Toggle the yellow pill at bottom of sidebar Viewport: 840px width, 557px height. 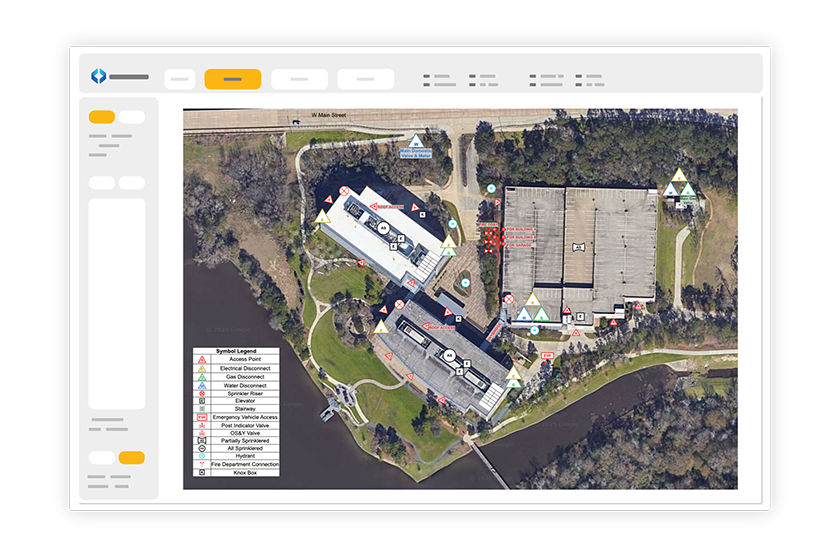click(x=131, y=458)
